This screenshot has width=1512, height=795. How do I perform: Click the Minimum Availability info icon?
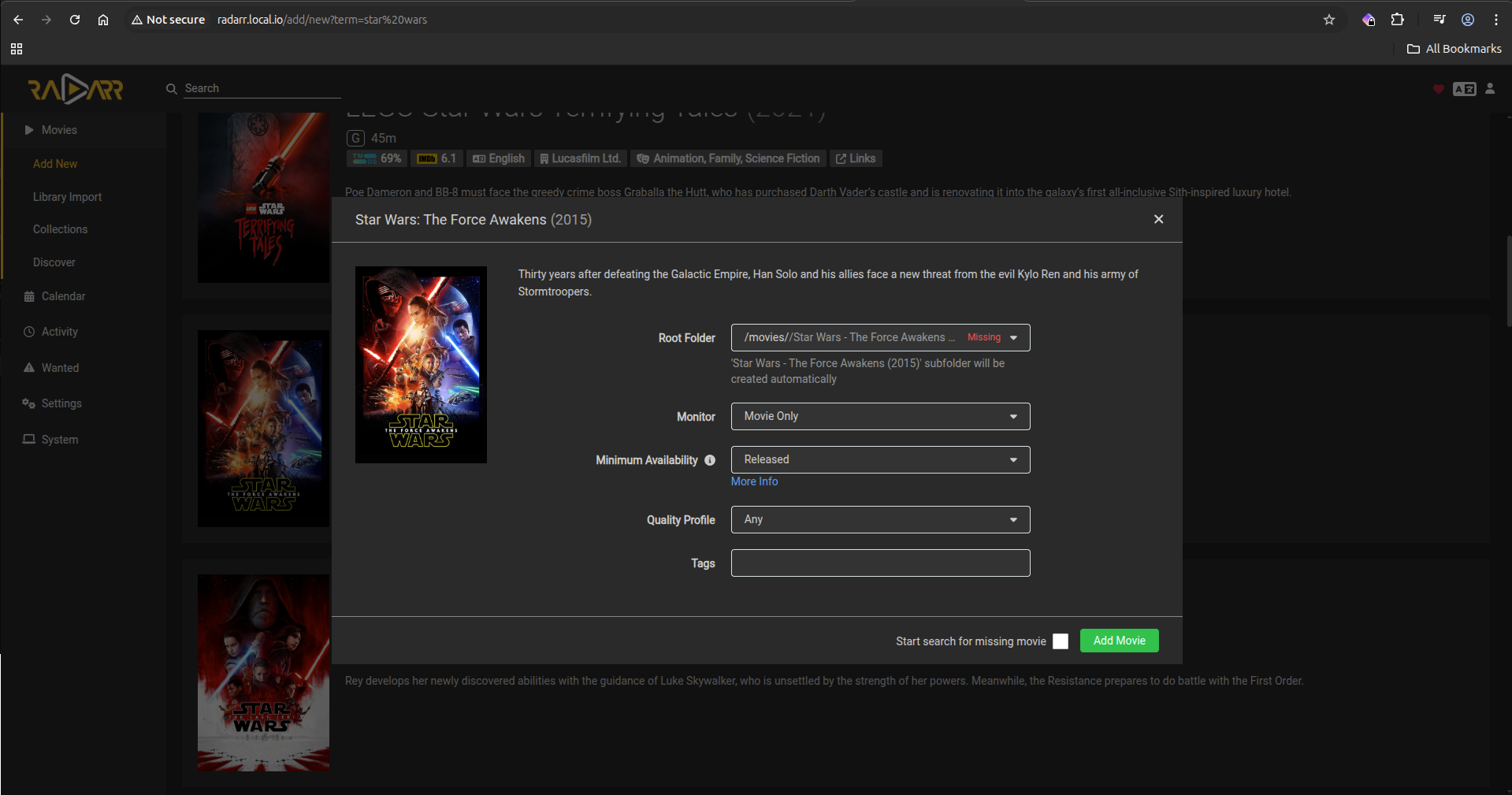tap(710, 460)
